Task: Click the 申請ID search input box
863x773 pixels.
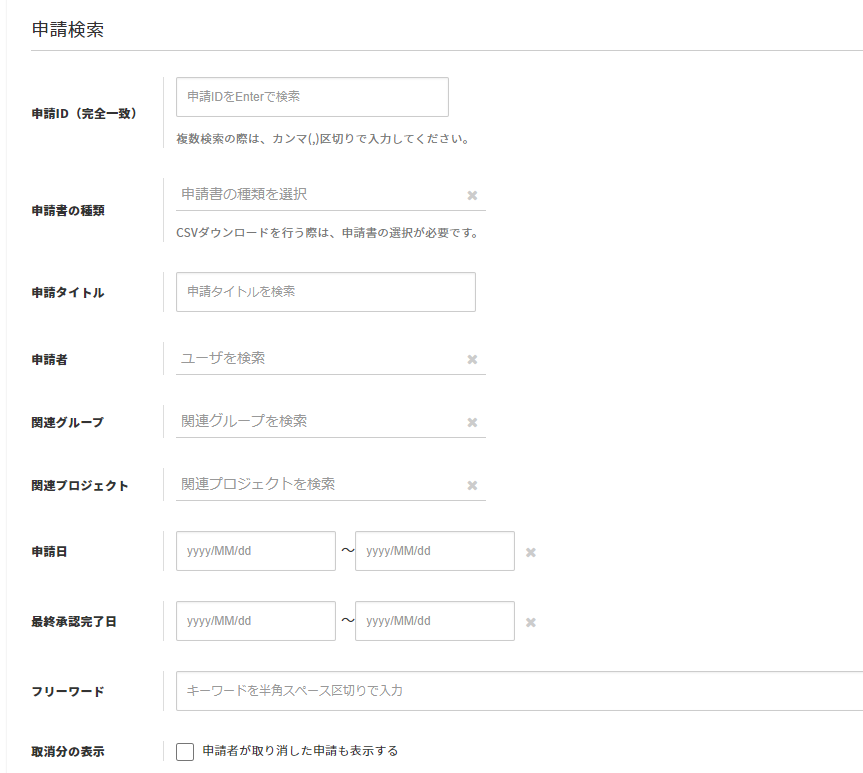Action: tap(312, 97)
